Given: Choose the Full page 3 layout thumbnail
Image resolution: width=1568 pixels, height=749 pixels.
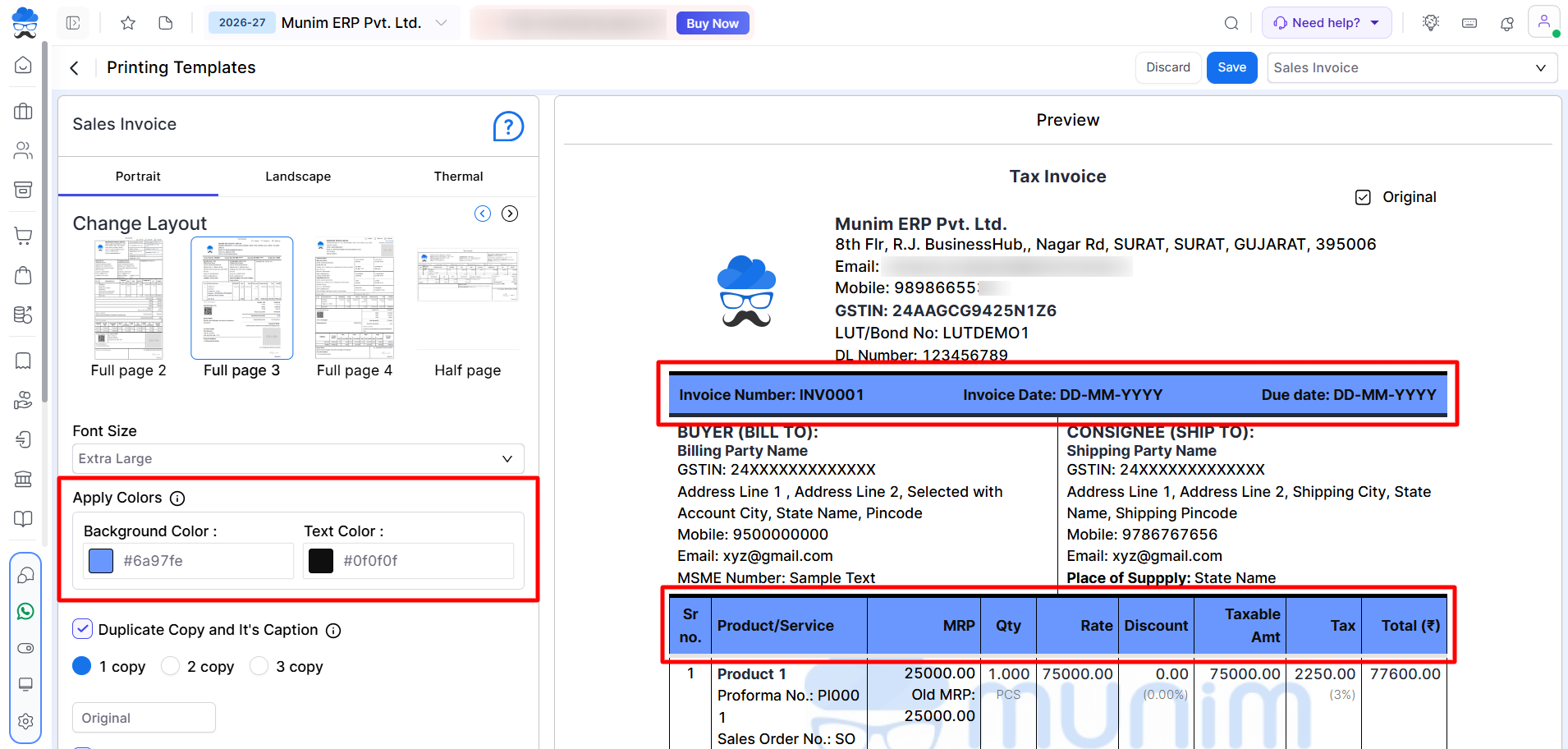Looking at the screenshot, I should coord(241,299).
